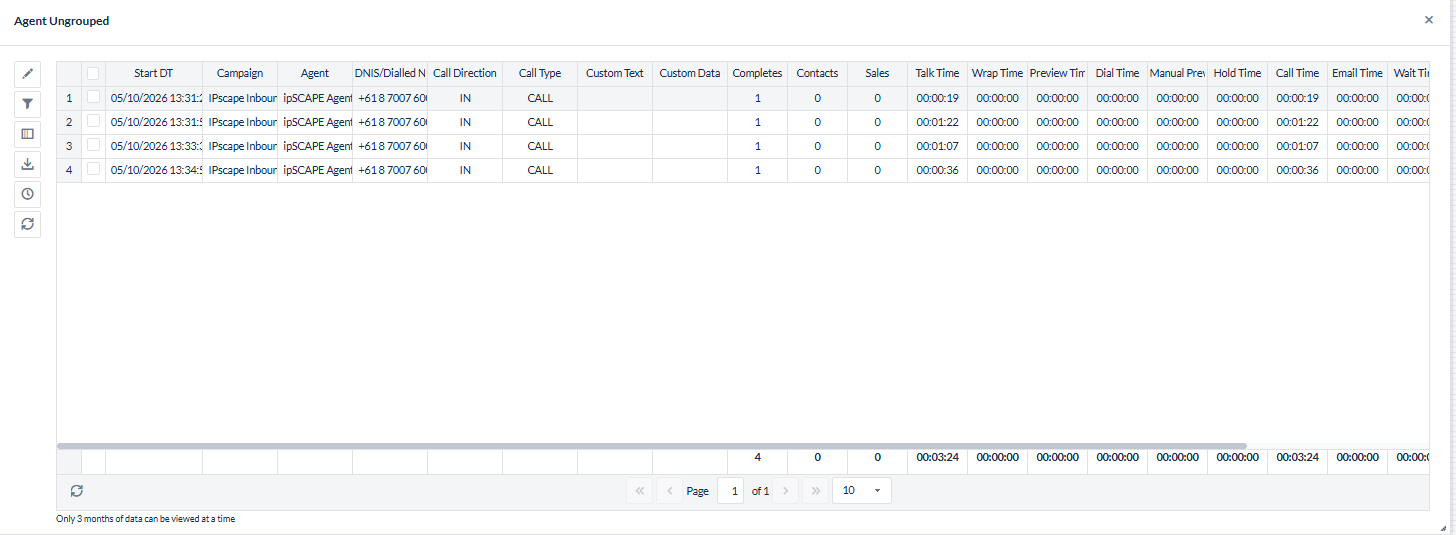The height and width of the screenshot is (535, 1456).
Task: Click the download export icon
Action: tap(28, 164)
